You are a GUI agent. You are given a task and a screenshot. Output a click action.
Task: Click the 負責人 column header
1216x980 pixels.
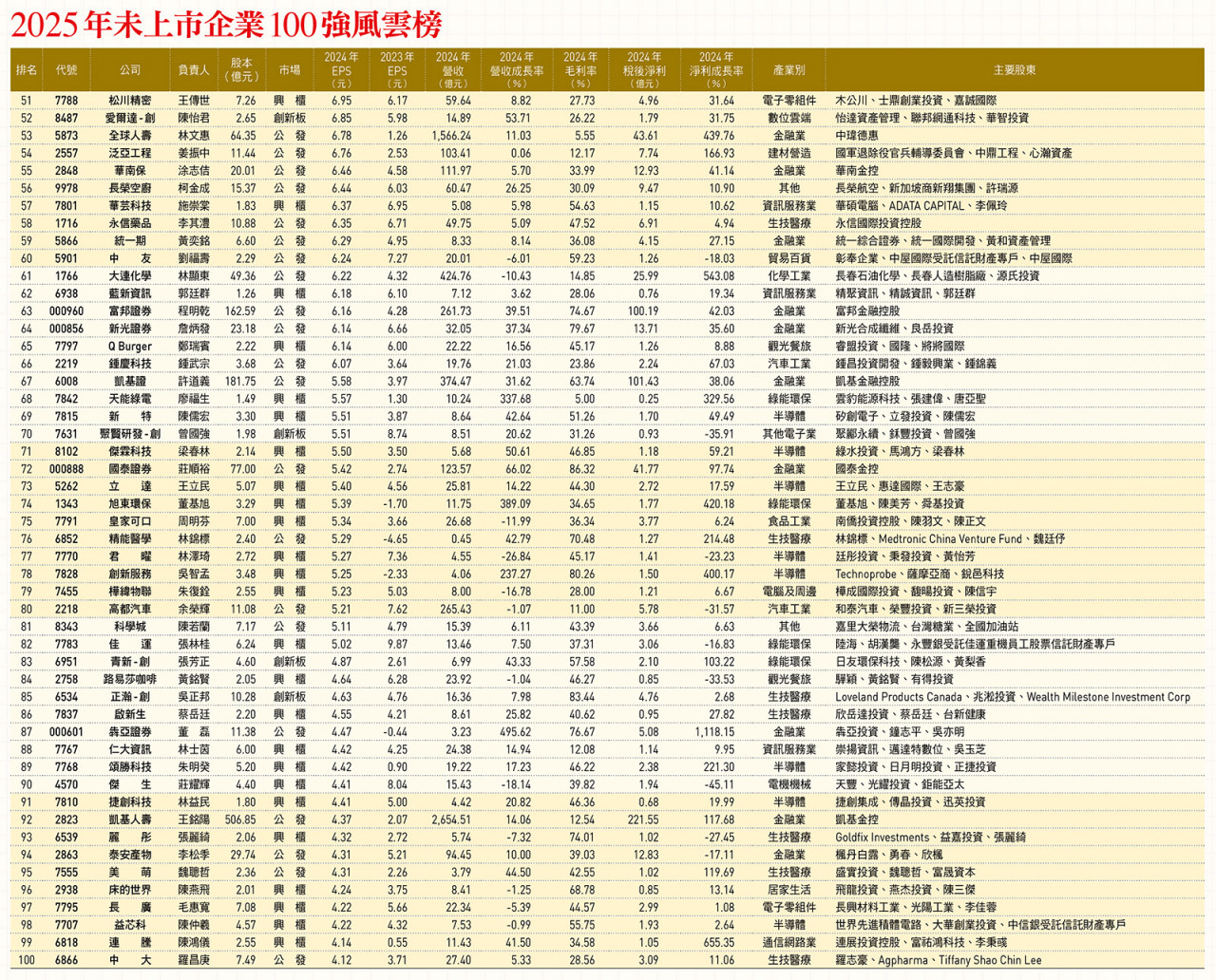coord(194,70)
